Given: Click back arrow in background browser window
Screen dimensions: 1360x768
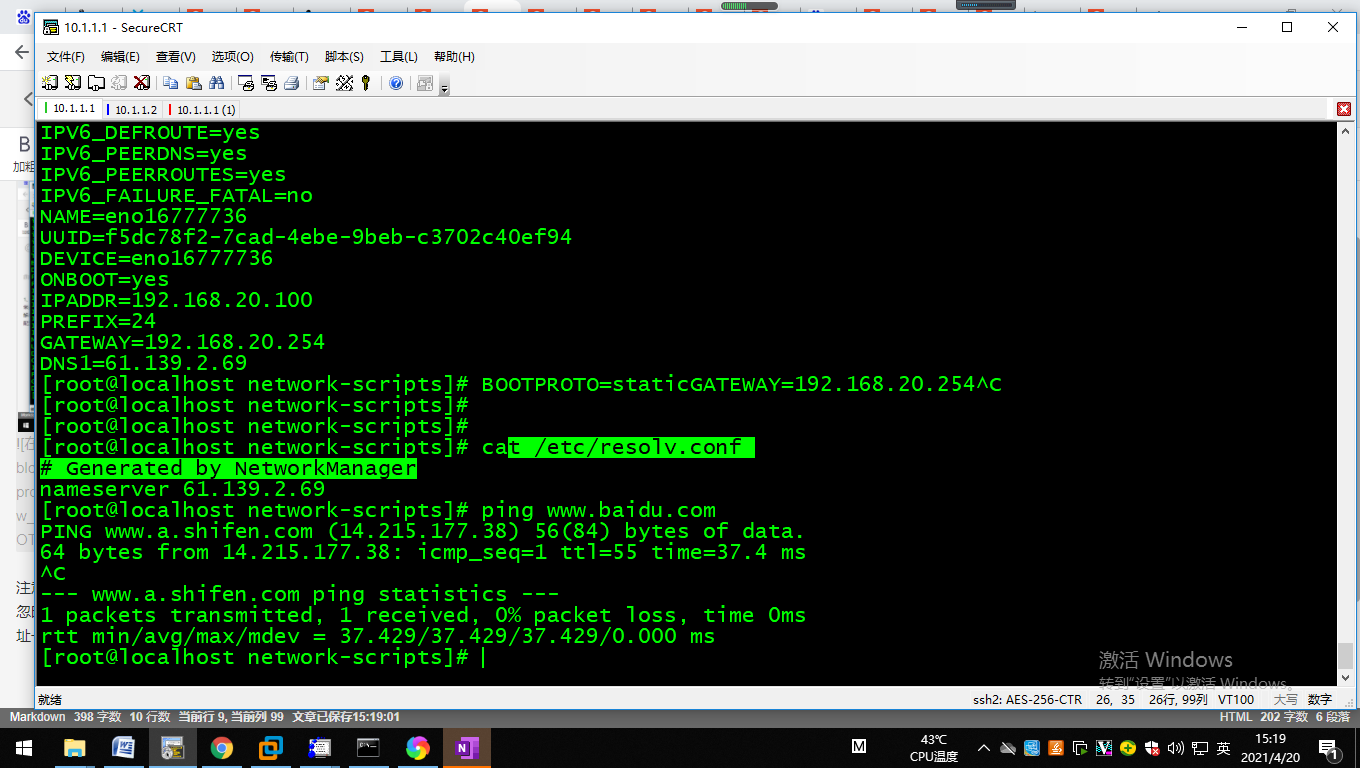Looking at the screenshot, I should 22,52.
